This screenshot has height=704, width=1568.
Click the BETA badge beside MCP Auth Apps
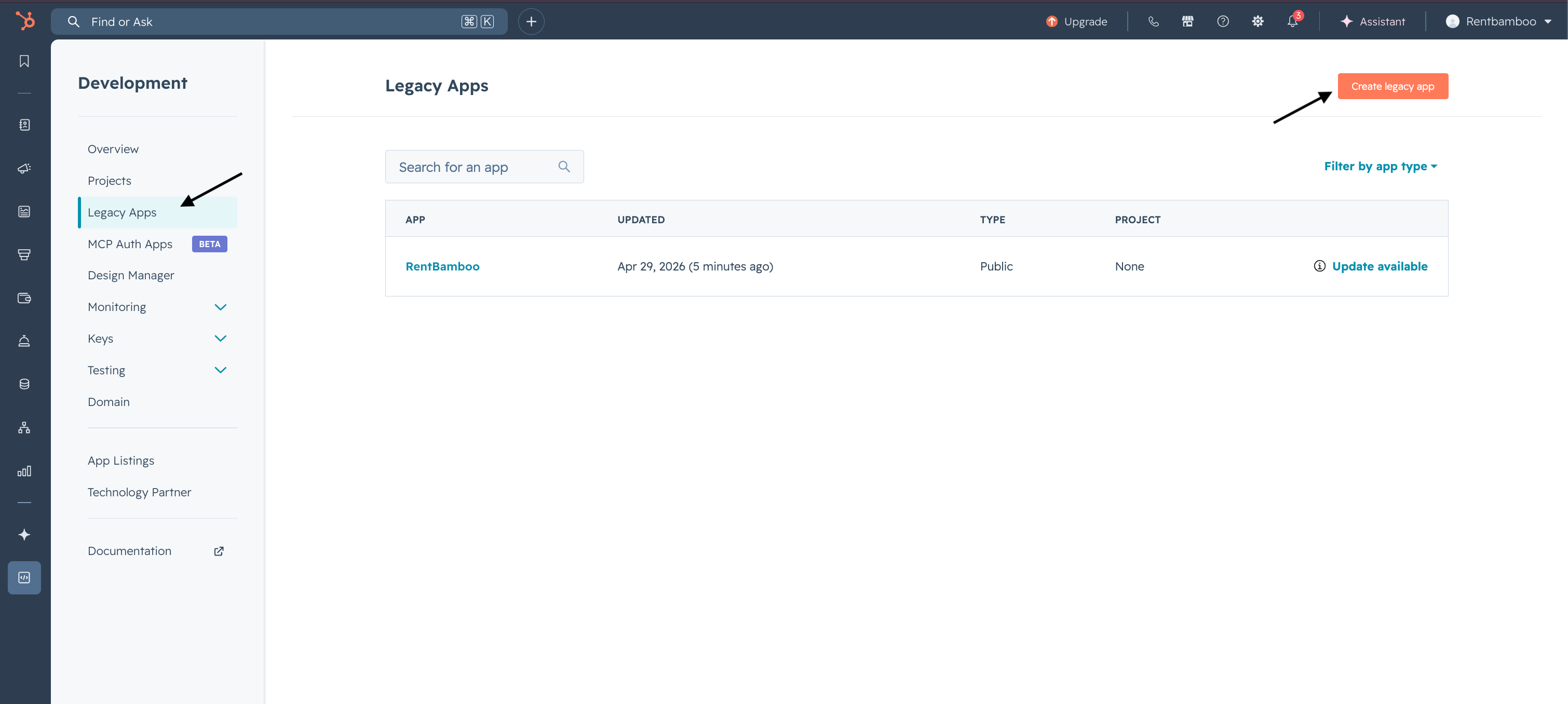tap(210, 244)
